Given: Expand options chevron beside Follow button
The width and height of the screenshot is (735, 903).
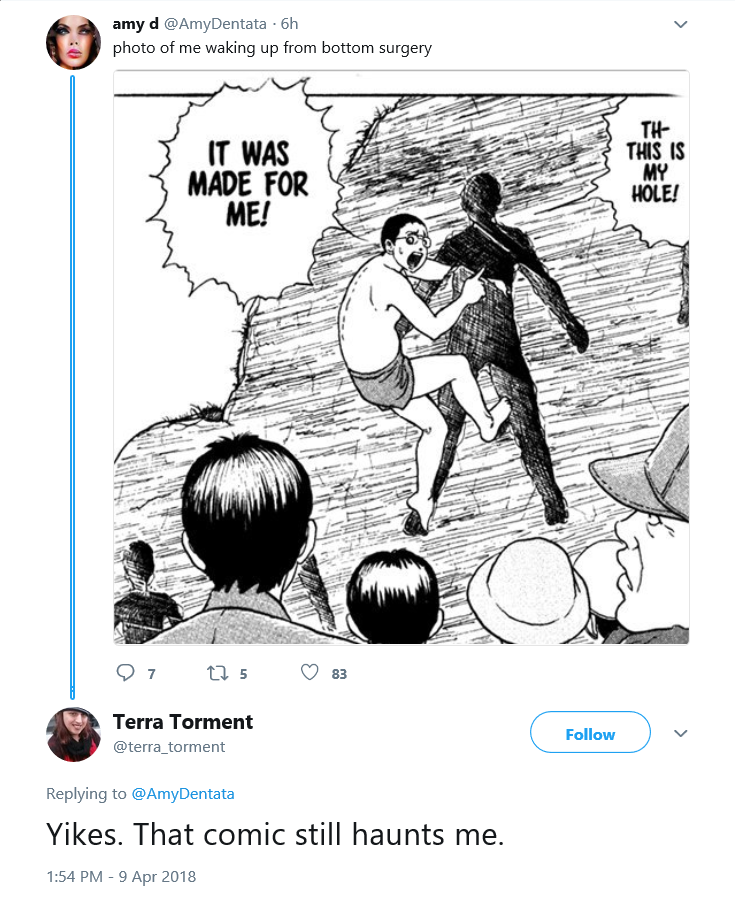Looking at the screenshot, I should pos(681,733).
